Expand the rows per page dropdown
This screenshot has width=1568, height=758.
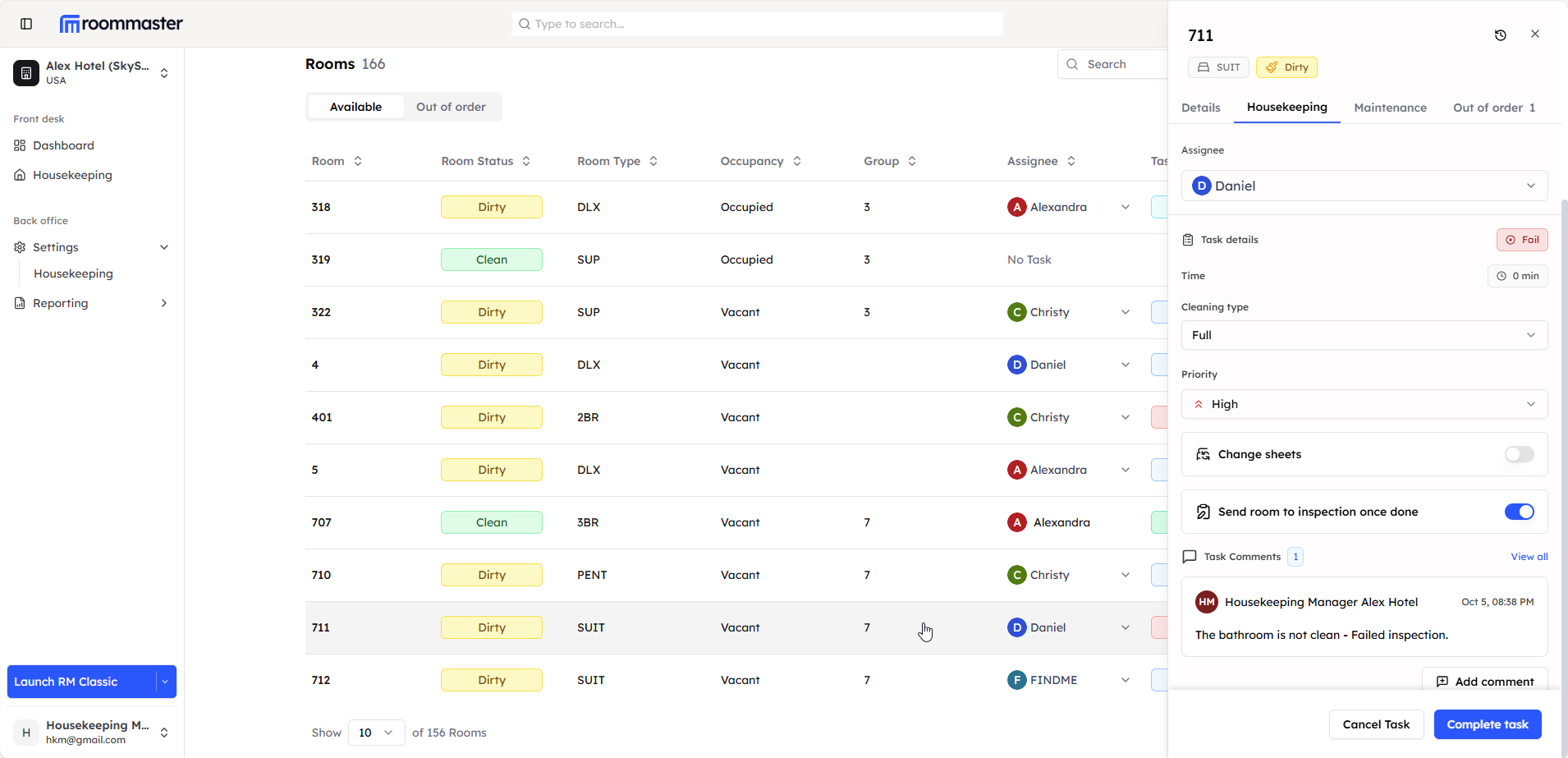(376, 733)
